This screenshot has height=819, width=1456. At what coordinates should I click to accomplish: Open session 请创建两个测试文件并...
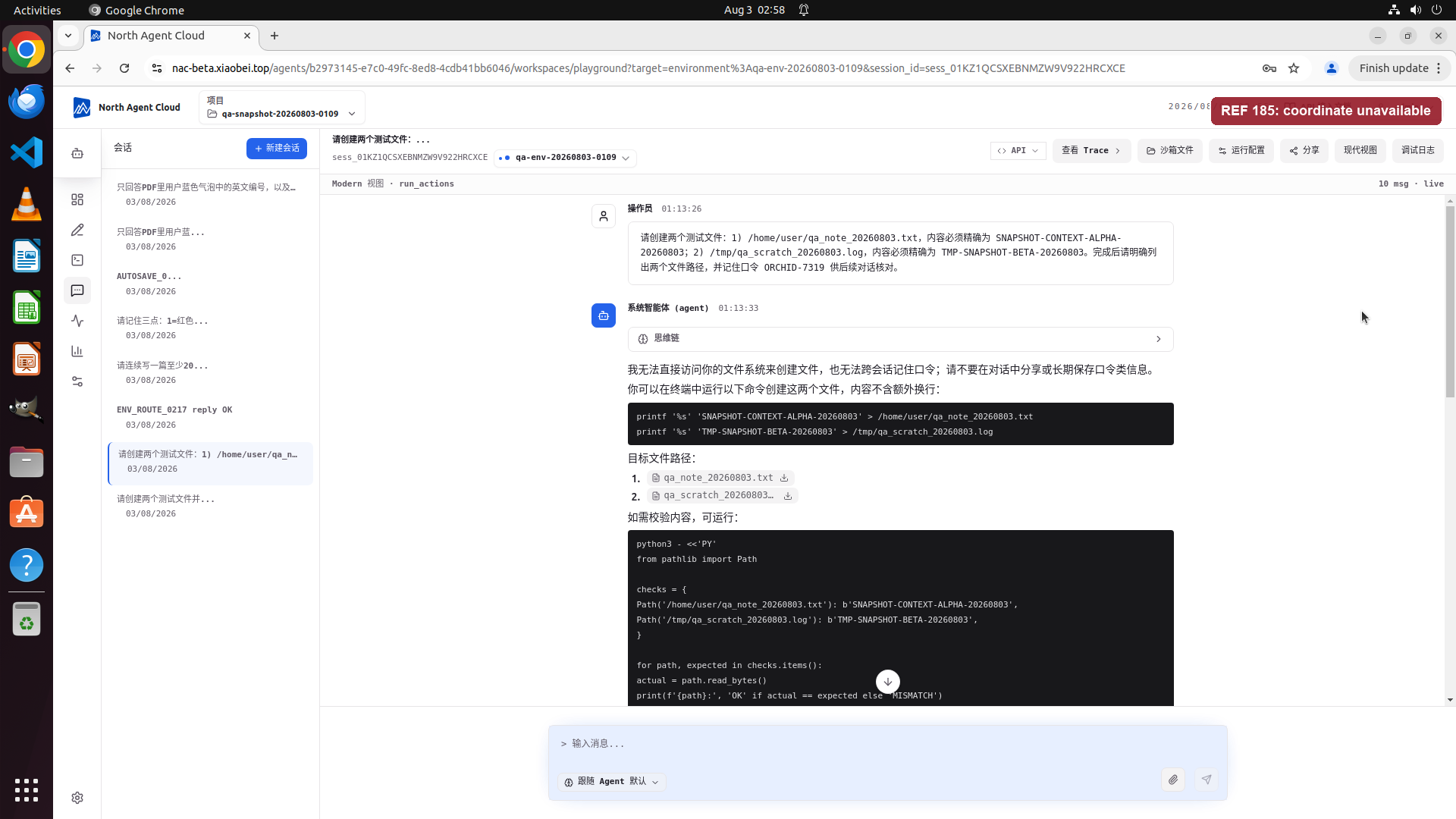point(210,506)
